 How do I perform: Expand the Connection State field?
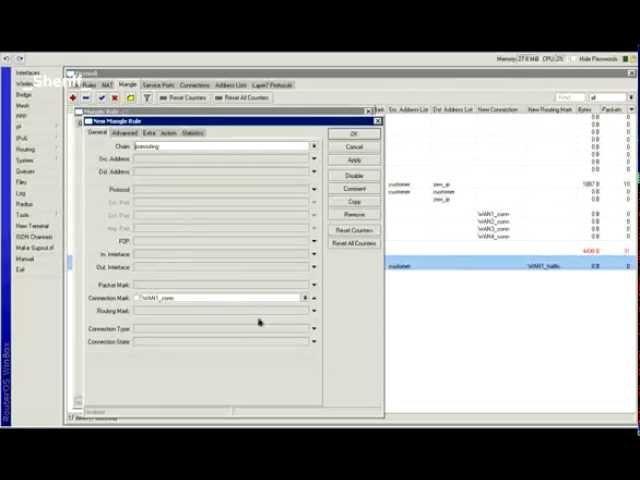coord(314,342)
